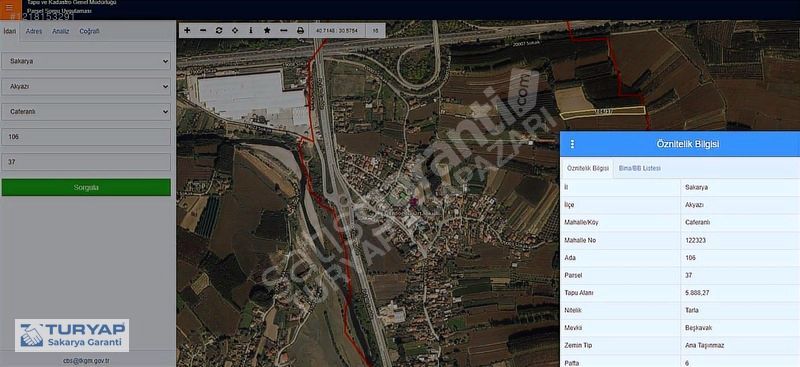The image size is (800, 367).
Task: Click the Parsel input field showing 37
Action: (86, 162)
